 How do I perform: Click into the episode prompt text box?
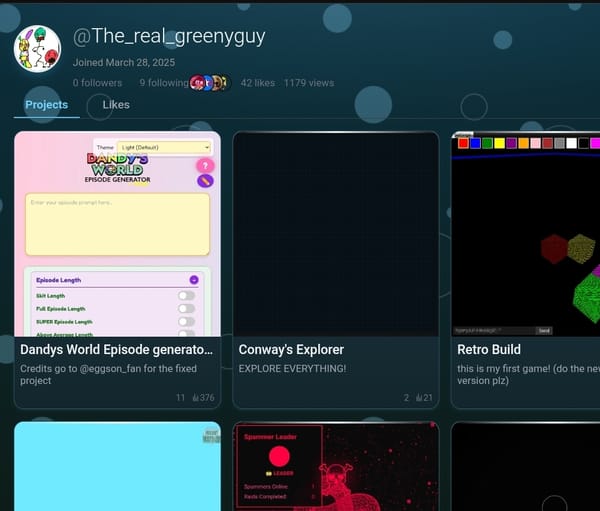click(x=117, y=224)
